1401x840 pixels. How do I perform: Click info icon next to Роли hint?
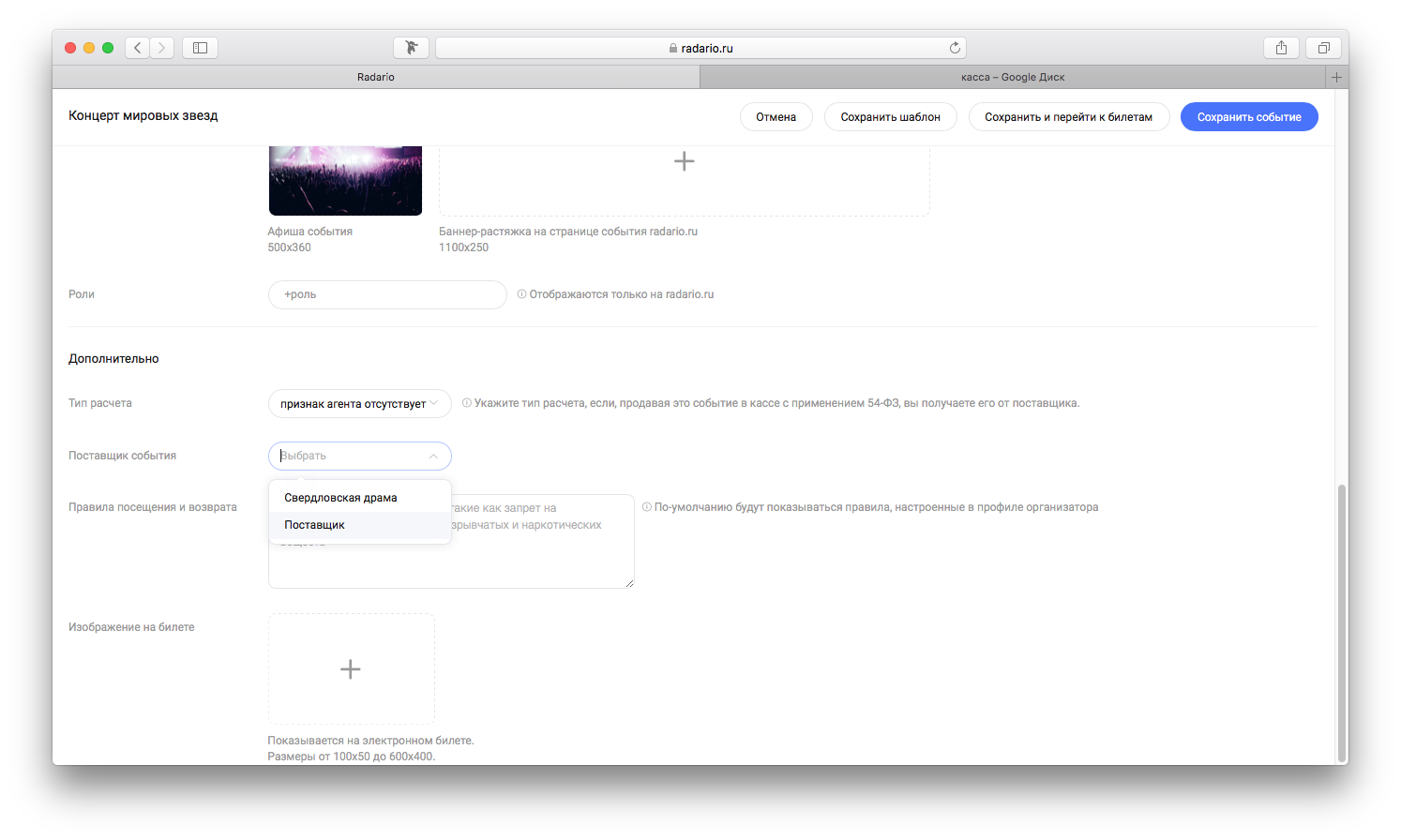521,294
